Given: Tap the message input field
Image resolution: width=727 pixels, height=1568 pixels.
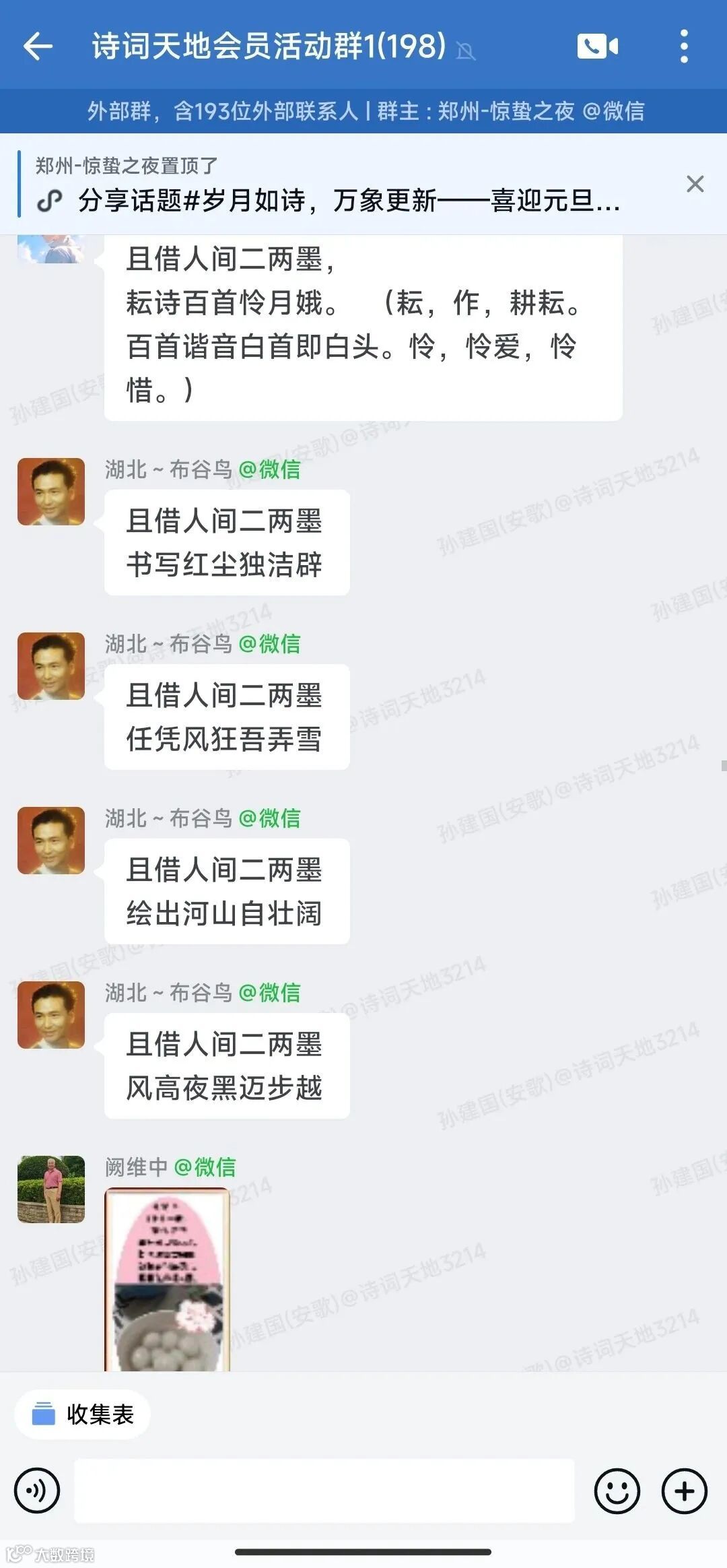Looking at the screenshot, I should click(x=324, y=1490).
